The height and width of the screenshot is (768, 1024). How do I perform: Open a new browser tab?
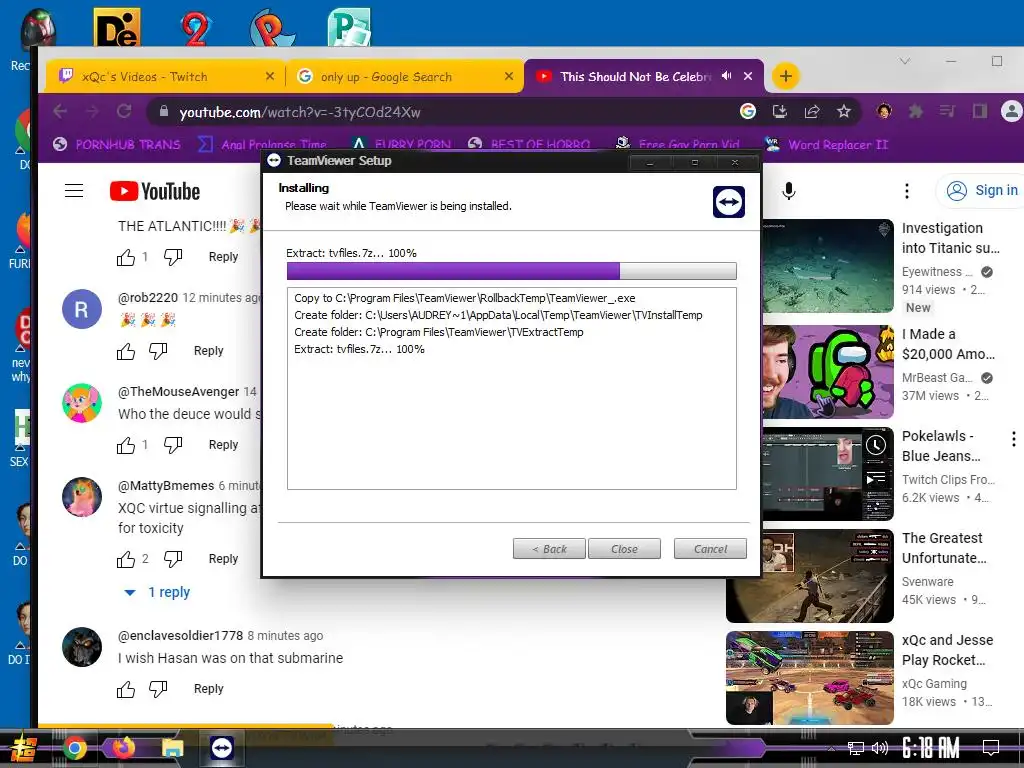click(x=786, y=76)
